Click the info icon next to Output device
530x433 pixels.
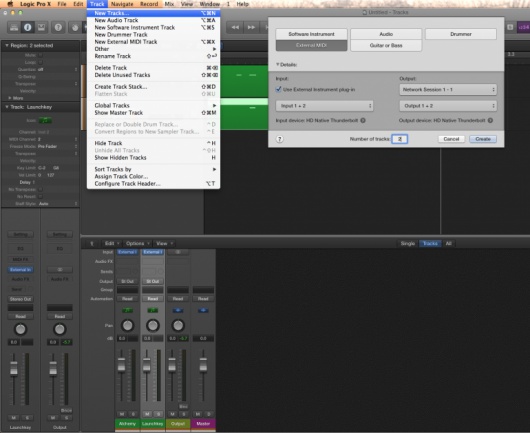click(x=490, y=120)
